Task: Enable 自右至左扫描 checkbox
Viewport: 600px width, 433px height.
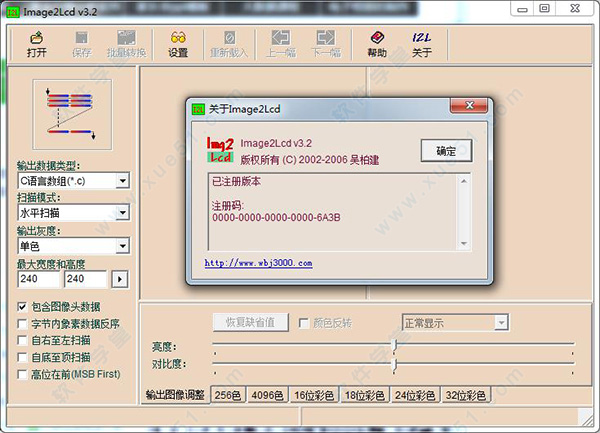Action: (x=22, y=340)
